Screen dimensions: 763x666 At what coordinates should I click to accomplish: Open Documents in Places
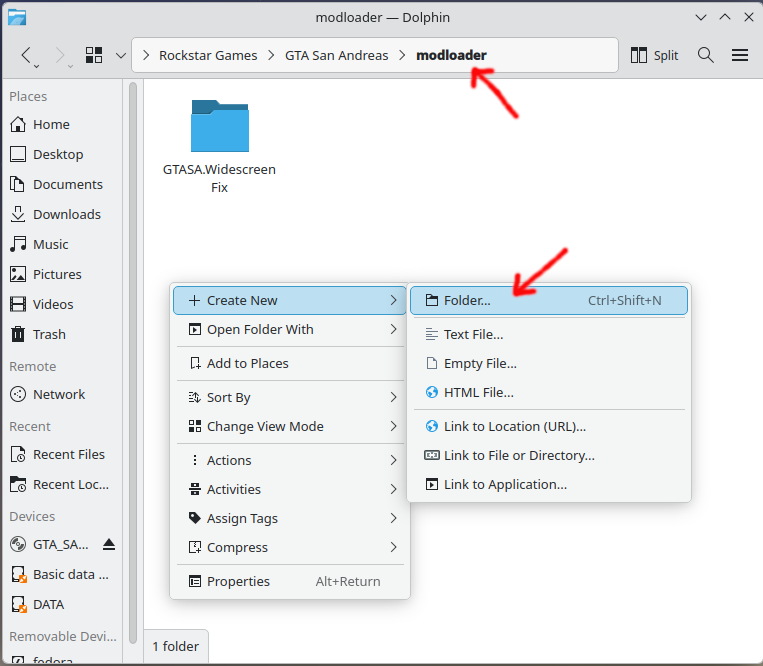62,184
